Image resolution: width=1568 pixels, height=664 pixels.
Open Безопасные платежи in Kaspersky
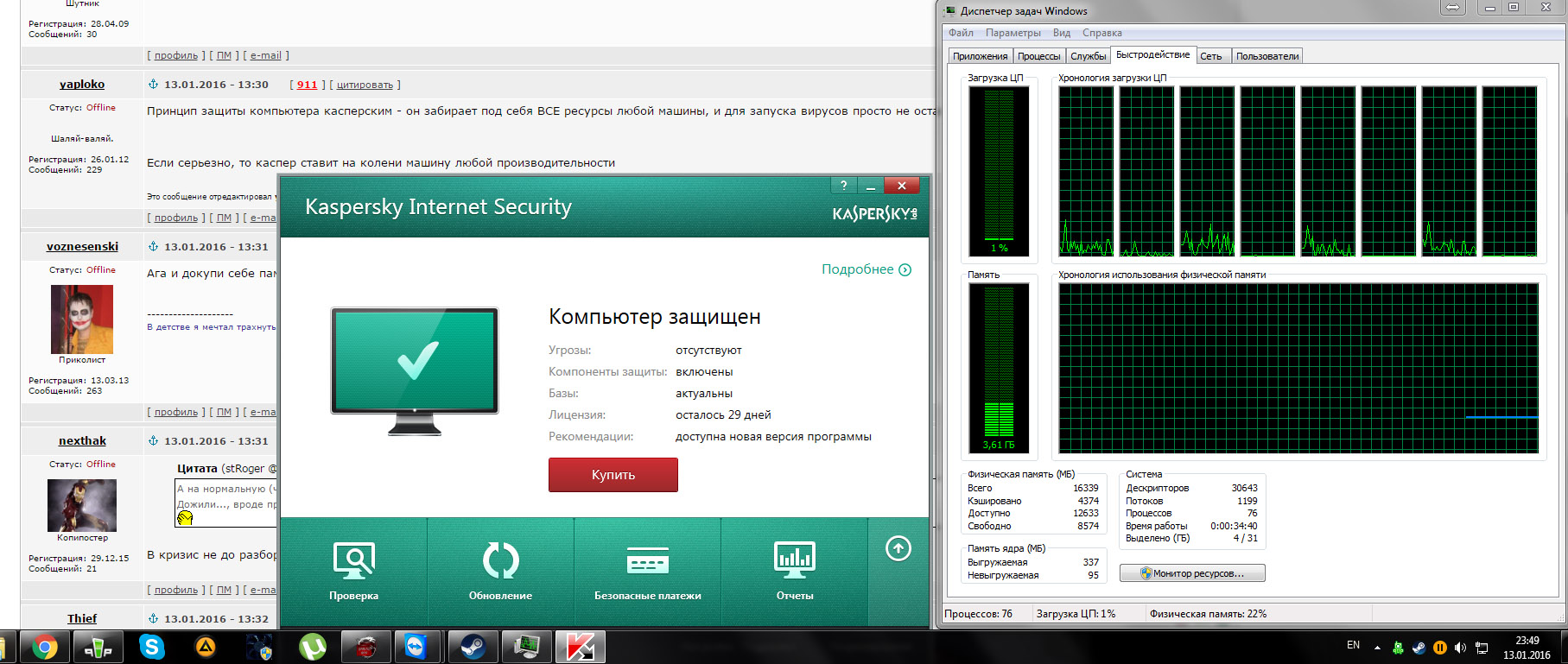coord(647,571)
